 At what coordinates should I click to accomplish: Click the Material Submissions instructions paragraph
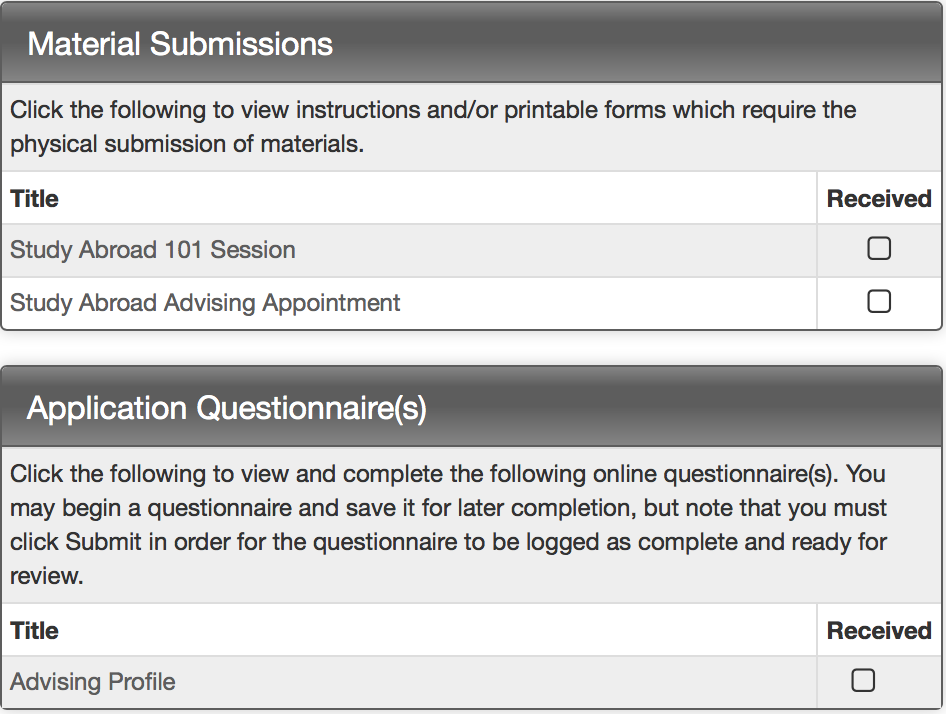pos(433,126)
